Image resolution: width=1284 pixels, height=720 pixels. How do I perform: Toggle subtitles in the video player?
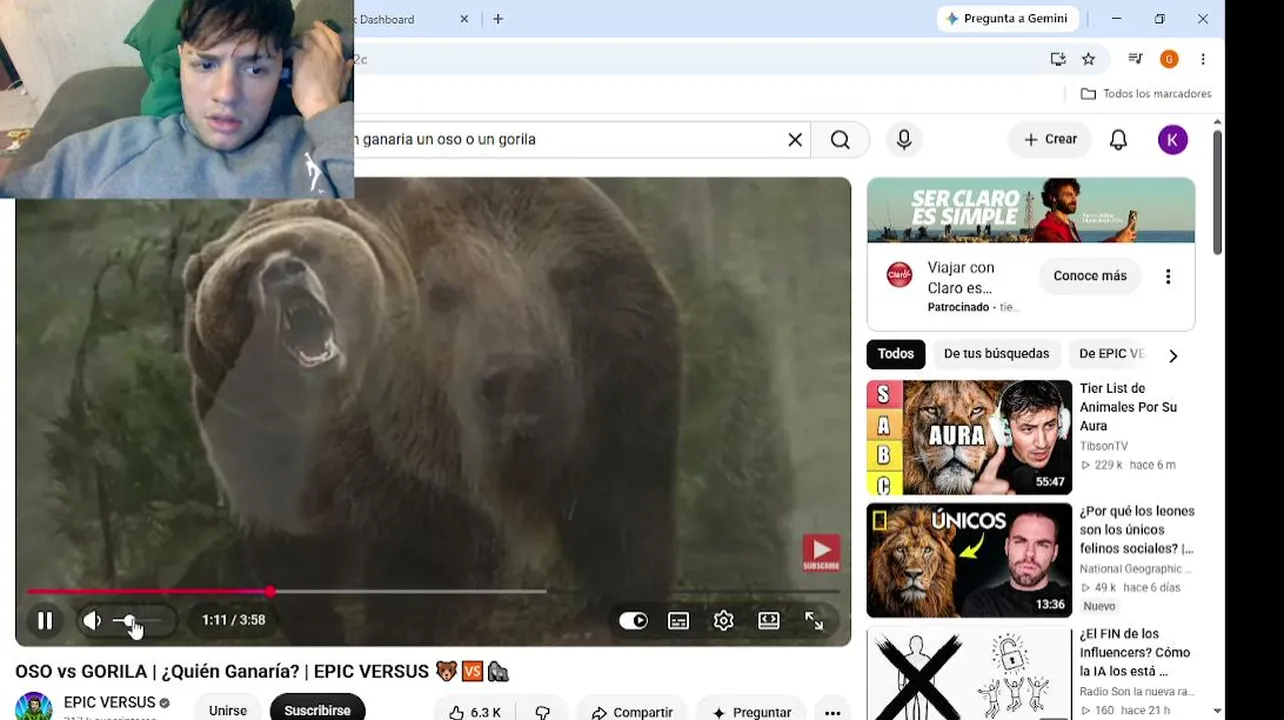[678, 621]
